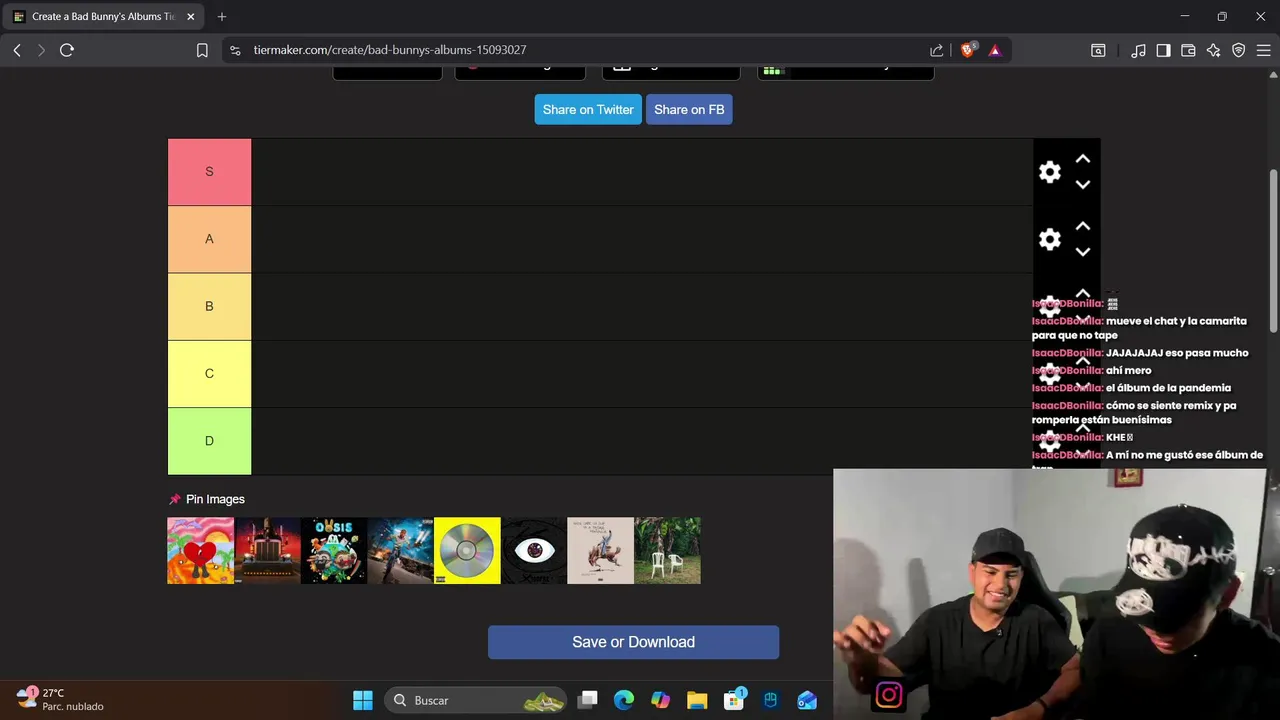
Task: Move A tier row down with arrow
Action: [x=1082, y=252]
